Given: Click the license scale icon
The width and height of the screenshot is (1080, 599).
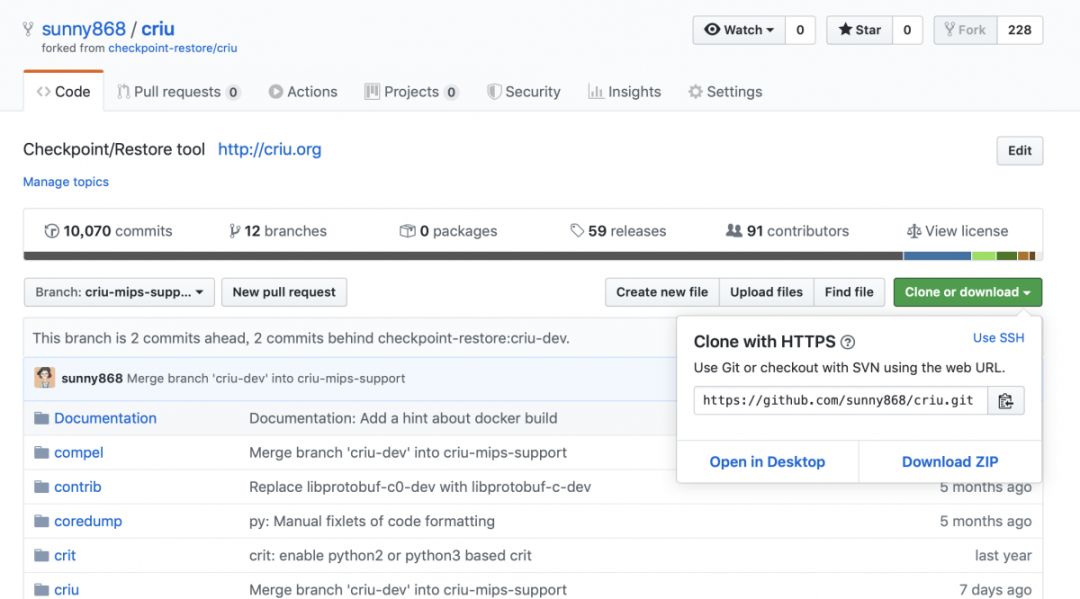Looking at the screenshot, I should coord(914,231).
